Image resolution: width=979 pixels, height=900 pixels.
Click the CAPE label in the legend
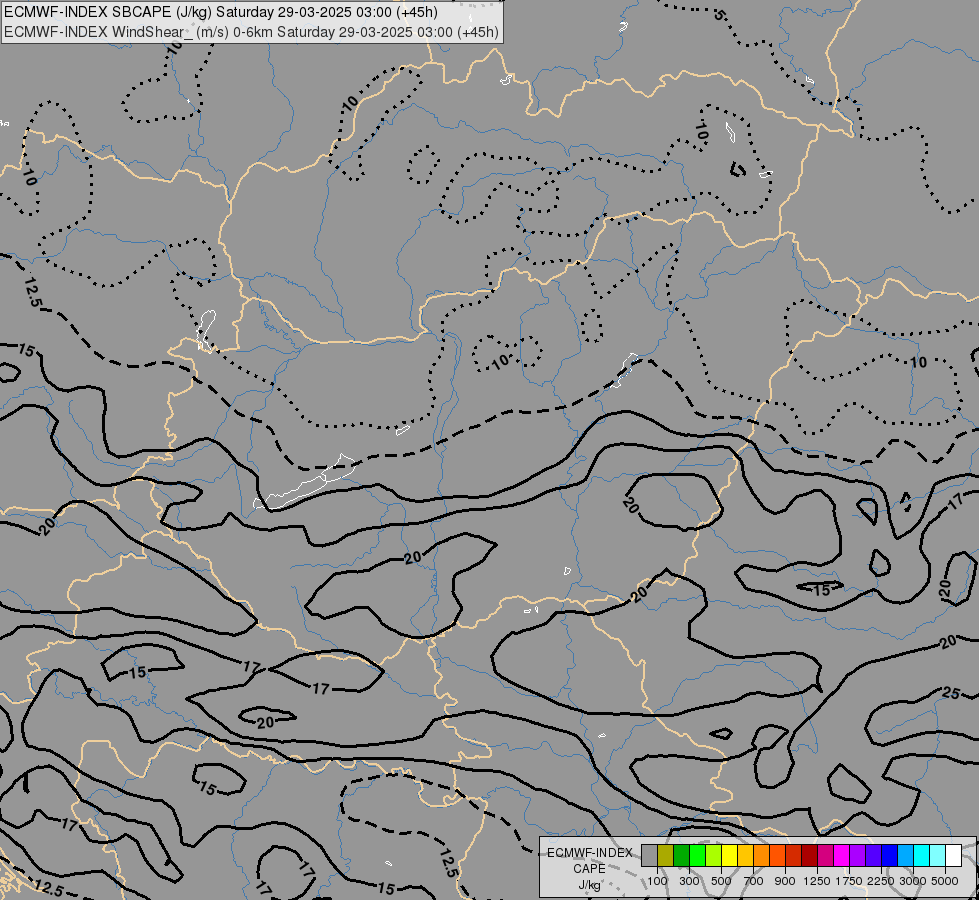click(x=589, y=869)
